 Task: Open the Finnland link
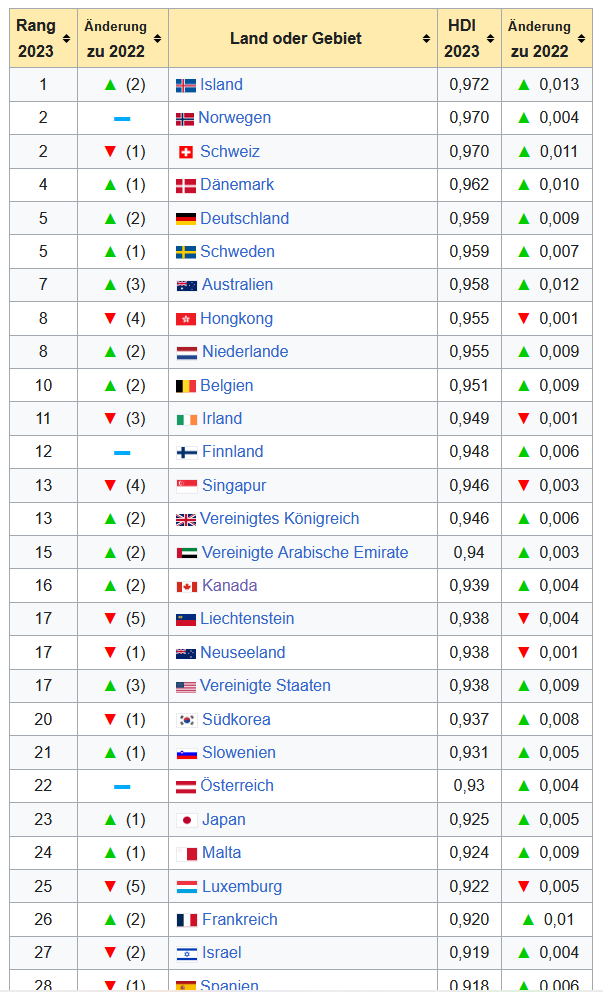click(232, 452)
